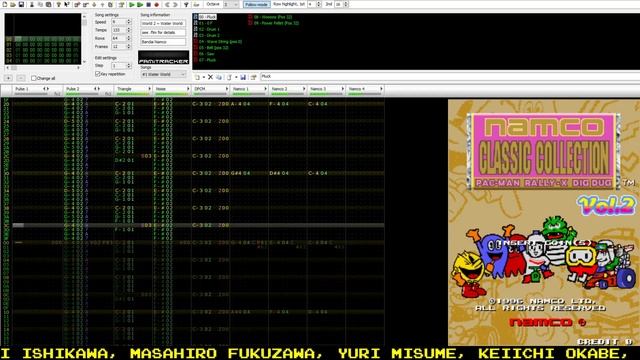Toggle edit mode with the red record icon
This screenshot has height=360, width=640.
pyautogui.click(x=156, y=4)
